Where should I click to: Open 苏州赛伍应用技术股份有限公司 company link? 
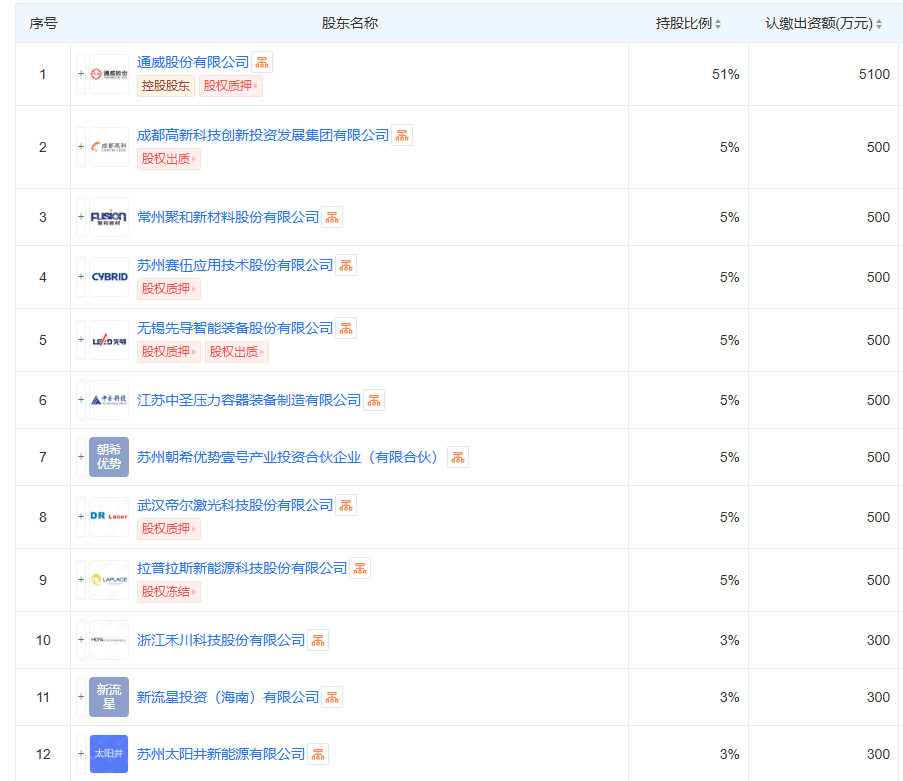point(235,265)
